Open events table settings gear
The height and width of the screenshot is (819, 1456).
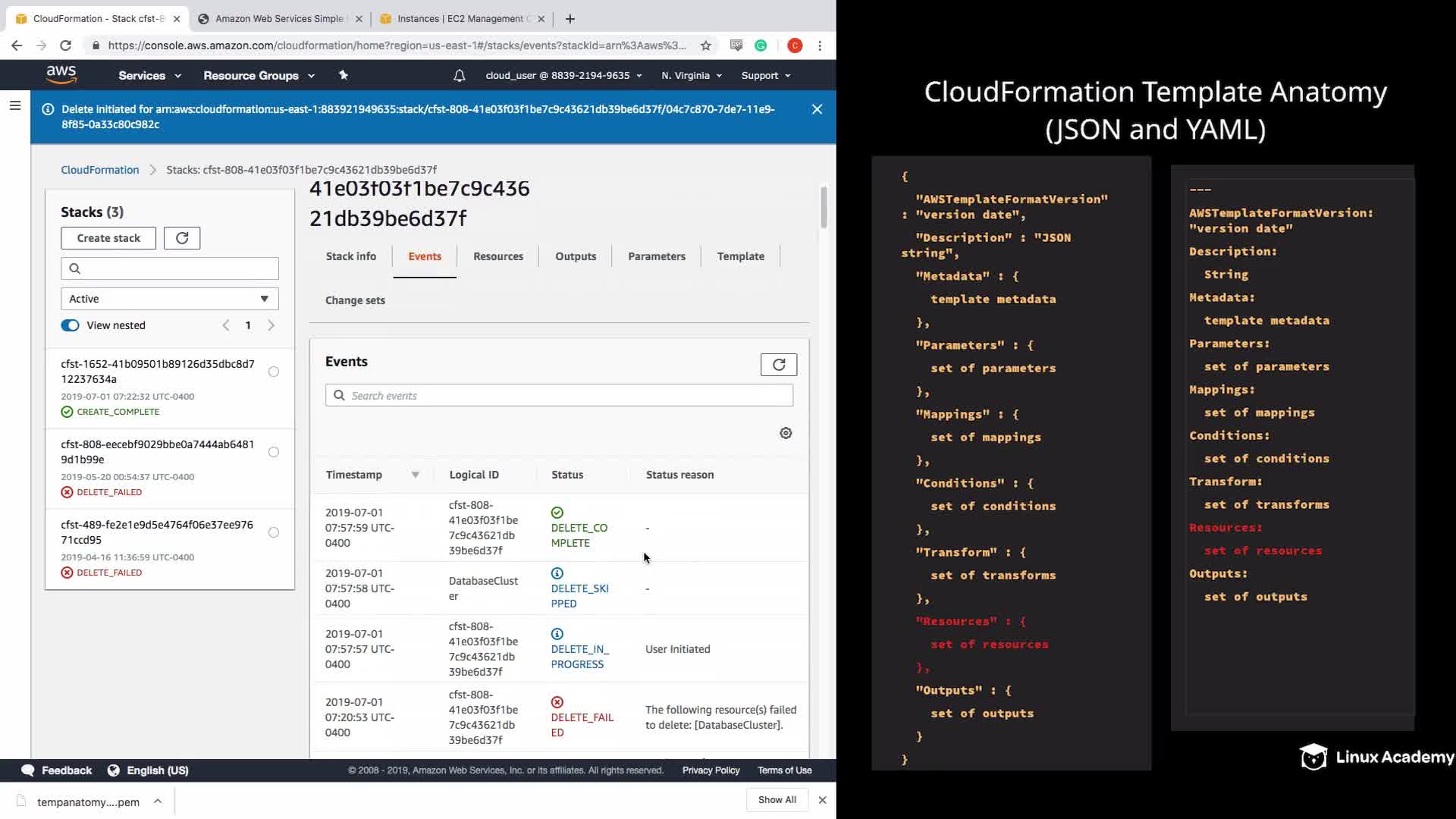tap(786, 433)
